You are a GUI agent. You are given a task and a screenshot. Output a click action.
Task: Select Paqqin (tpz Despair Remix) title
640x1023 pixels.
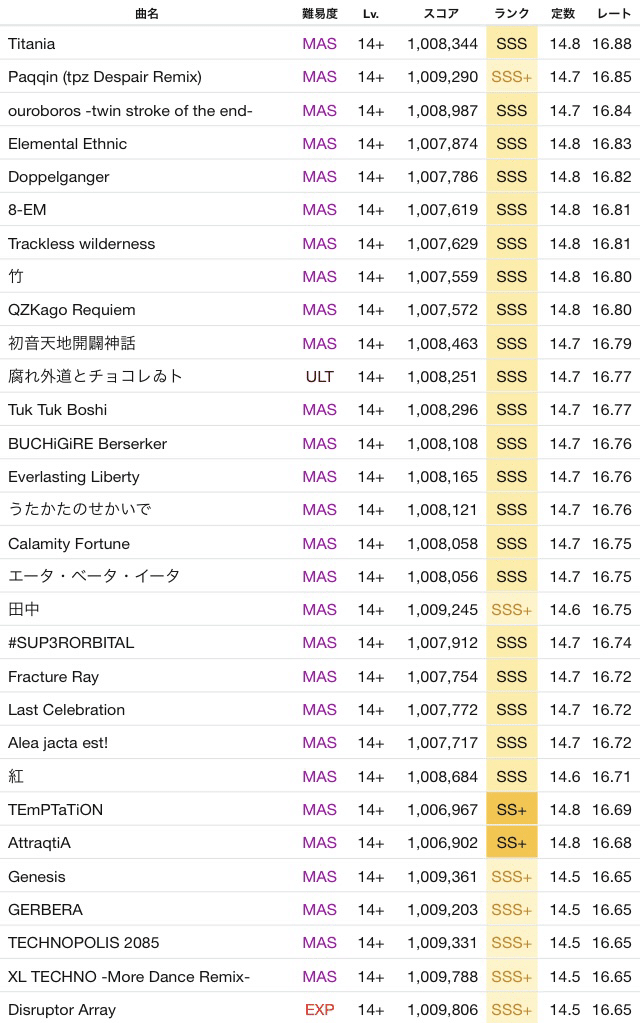point(105,77)
